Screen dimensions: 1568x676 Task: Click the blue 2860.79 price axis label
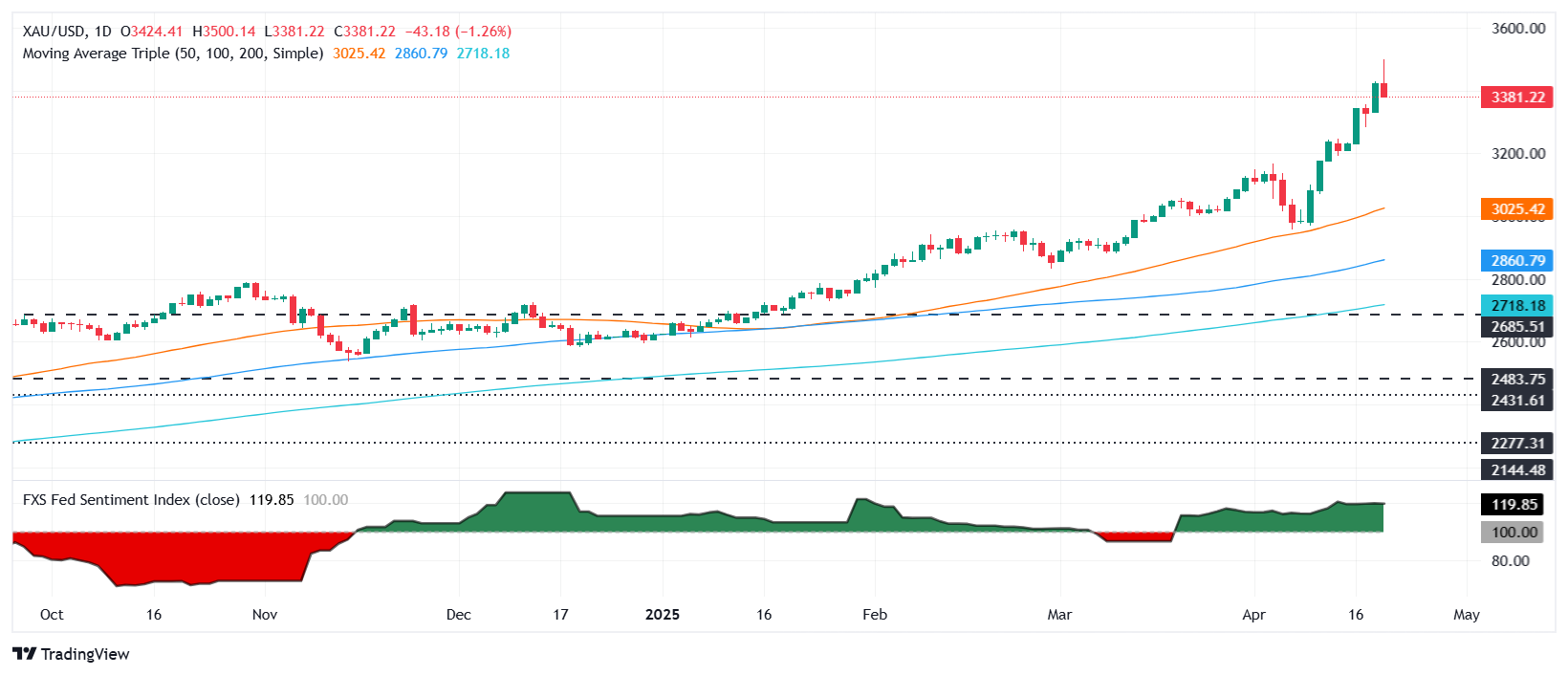(x=1516, y=260)
